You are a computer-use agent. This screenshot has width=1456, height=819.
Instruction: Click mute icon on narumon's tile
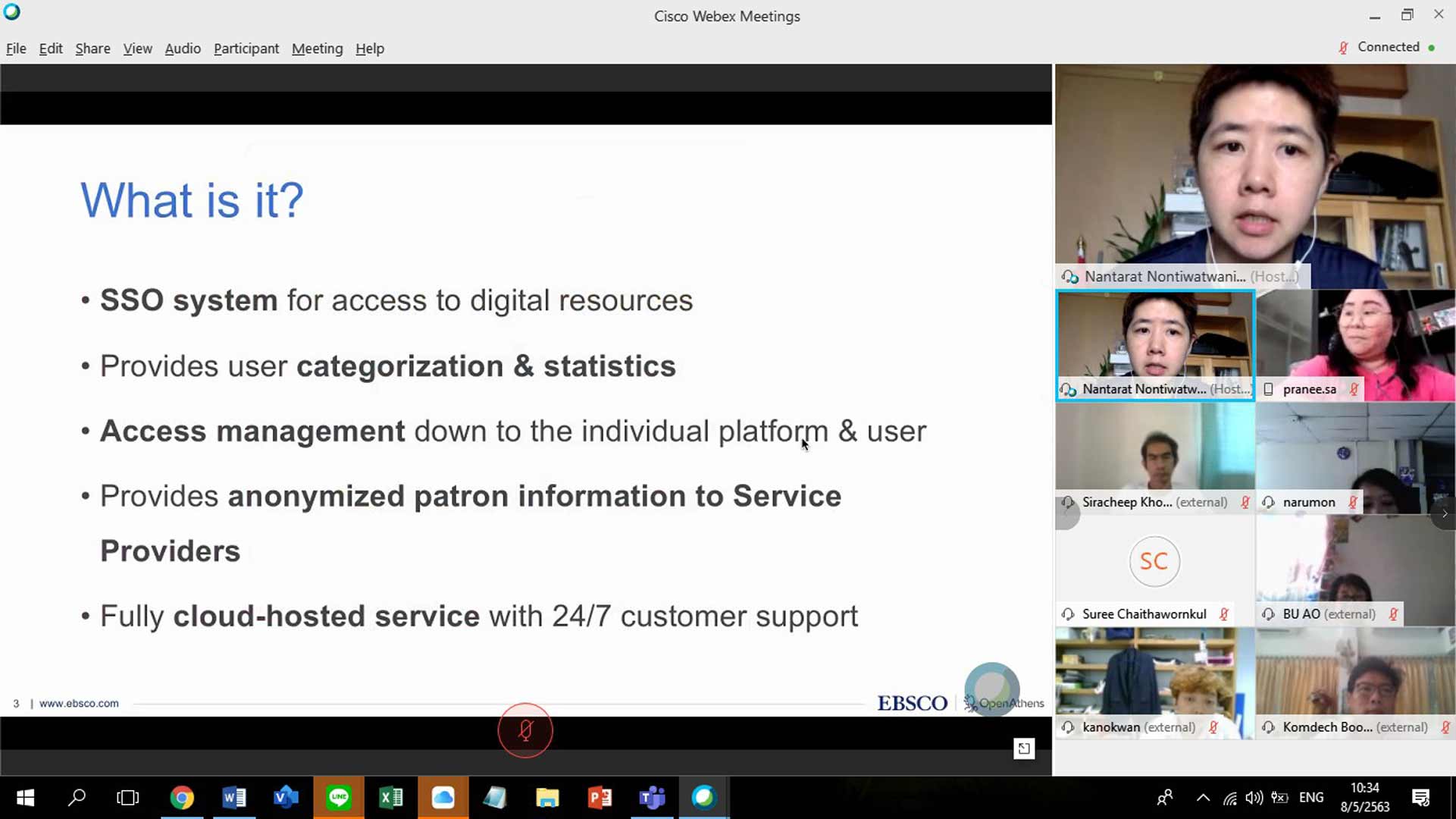click(x=1353, y=502)
